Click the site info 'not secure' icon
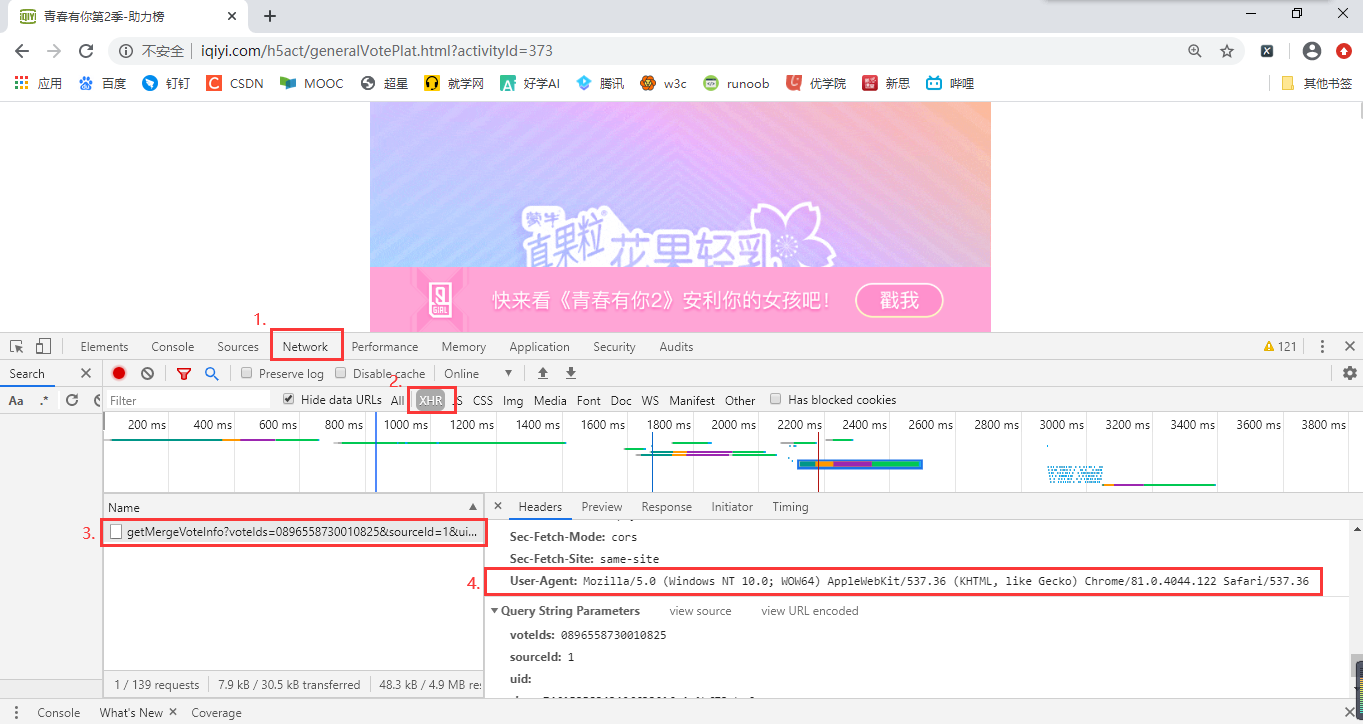 126,51
